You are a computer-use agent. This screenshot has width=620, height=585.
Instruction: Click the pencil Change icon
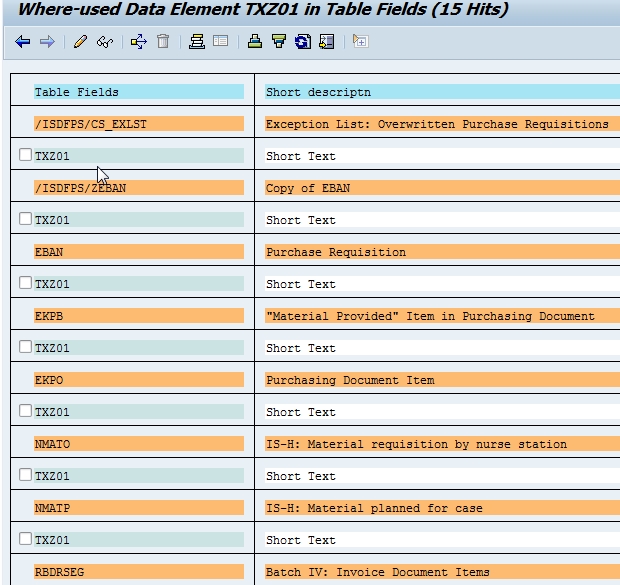pos(80,42)
